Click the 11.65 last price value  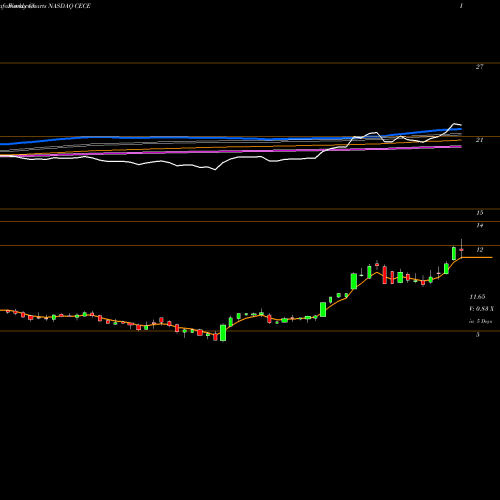click(477, 297)
